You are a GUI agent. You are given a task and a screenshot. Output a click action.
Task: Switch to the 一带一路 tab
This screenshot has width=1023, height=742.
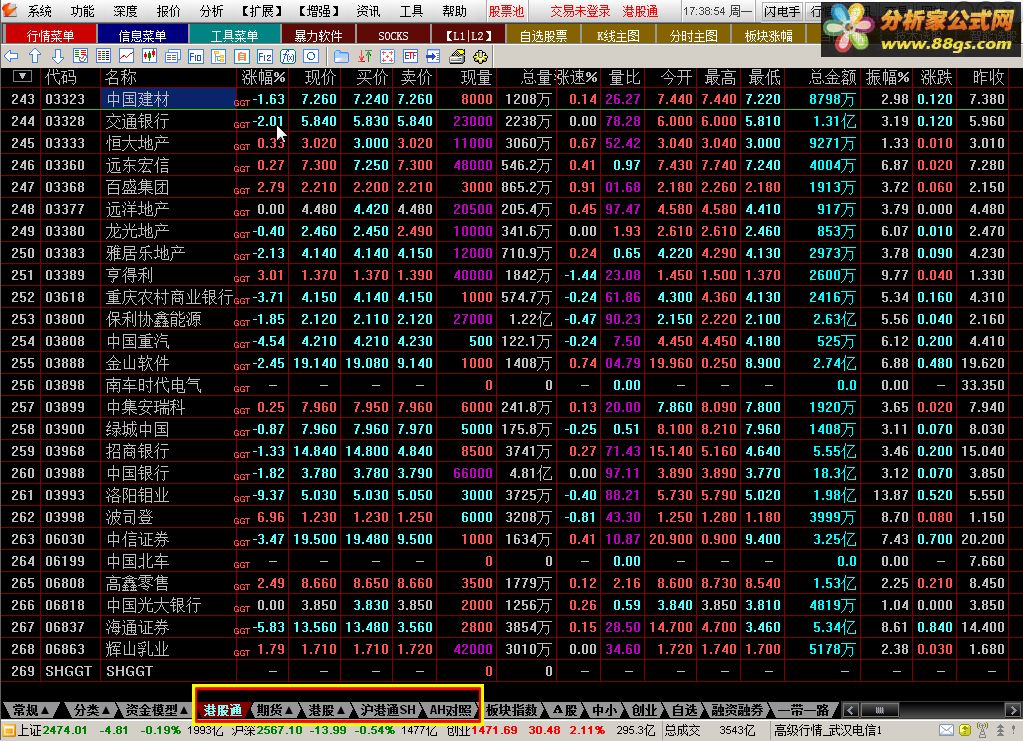[804, 709]
